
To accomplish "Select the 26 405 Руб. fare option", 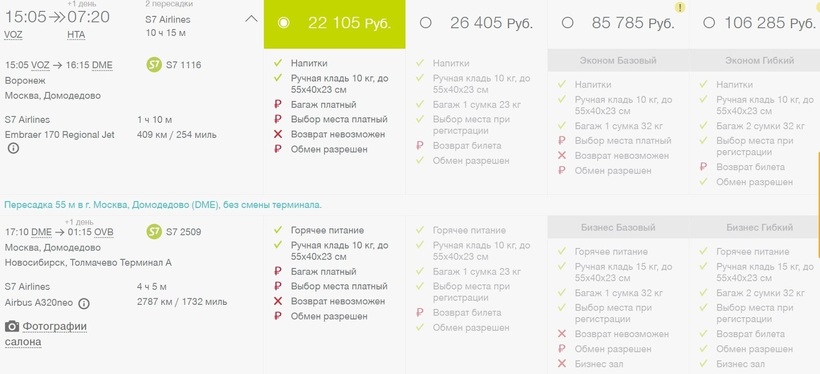I will pos(425,23).
